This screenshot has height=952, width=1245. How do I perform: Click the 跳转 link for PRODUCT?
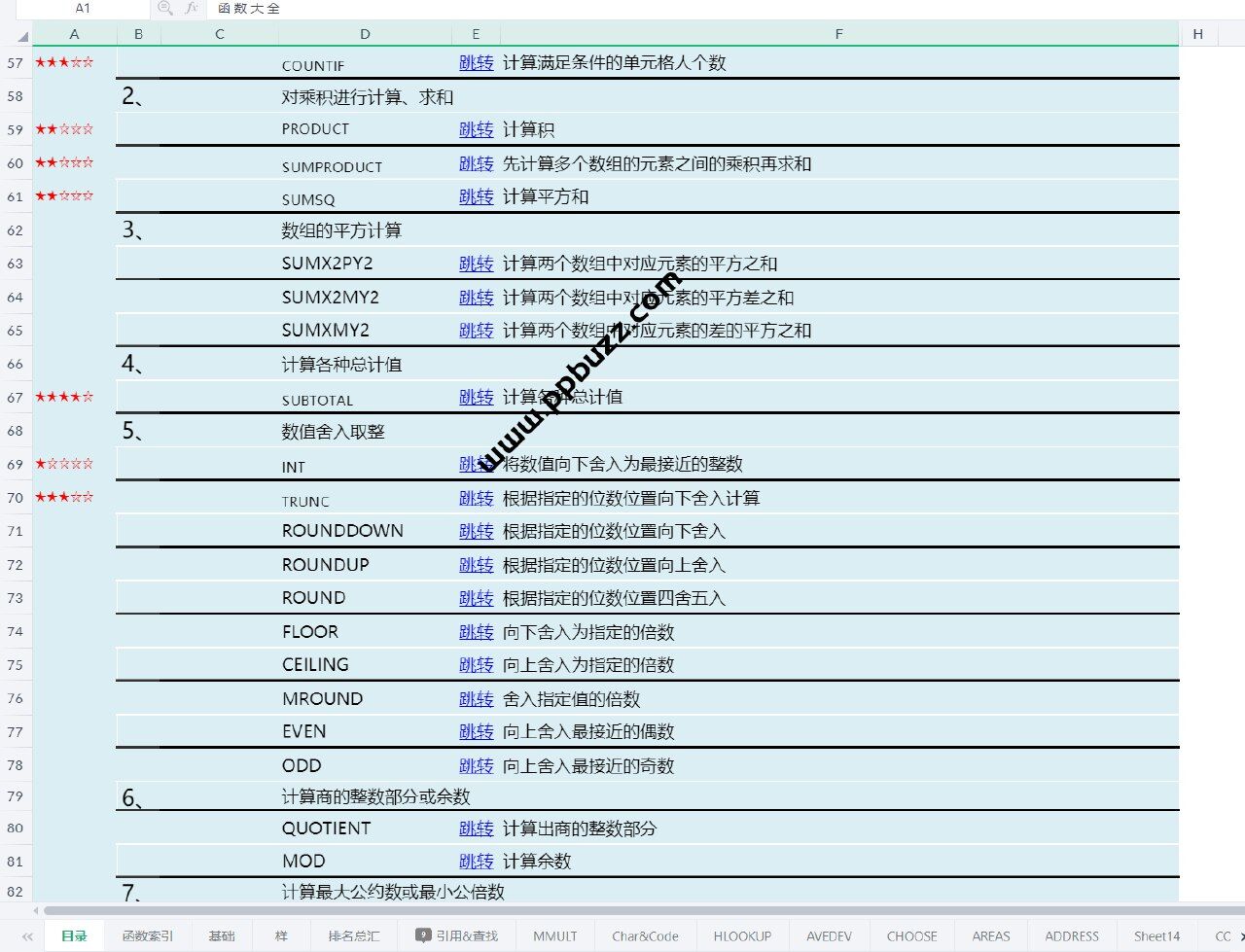click(x=477, y=129)
